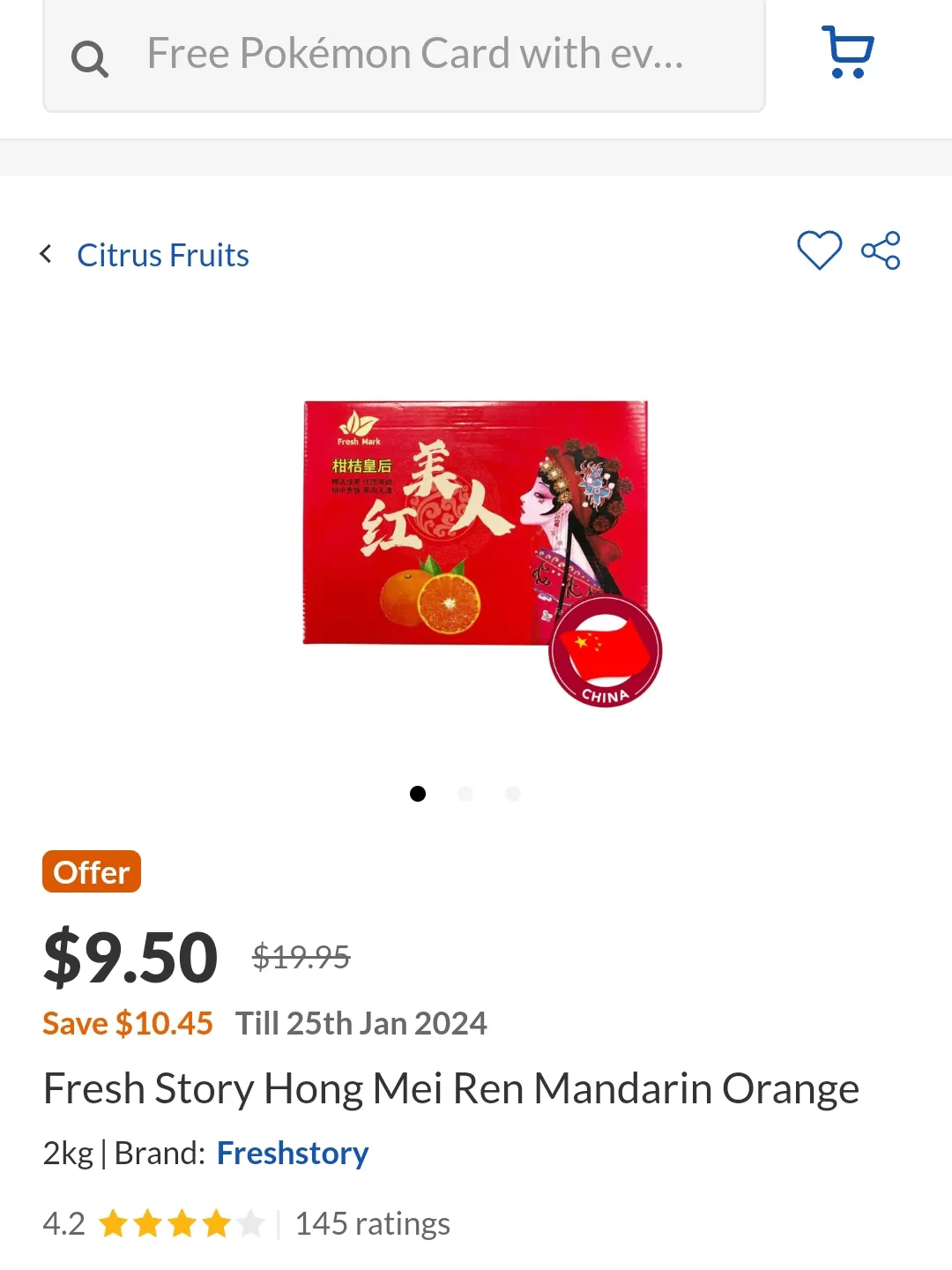Click the discounted price $9.50
This screenshot has width=952, height=1270.
pyautogui.click(x=130, y=955)
